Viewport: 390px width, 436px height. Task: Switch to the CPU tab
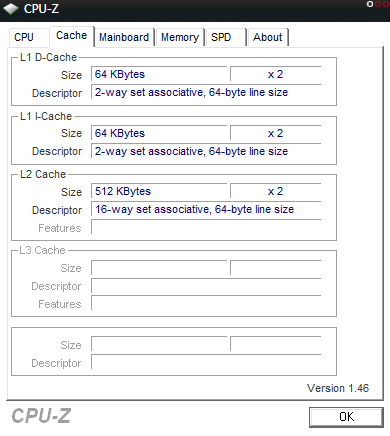click(29, 37)
